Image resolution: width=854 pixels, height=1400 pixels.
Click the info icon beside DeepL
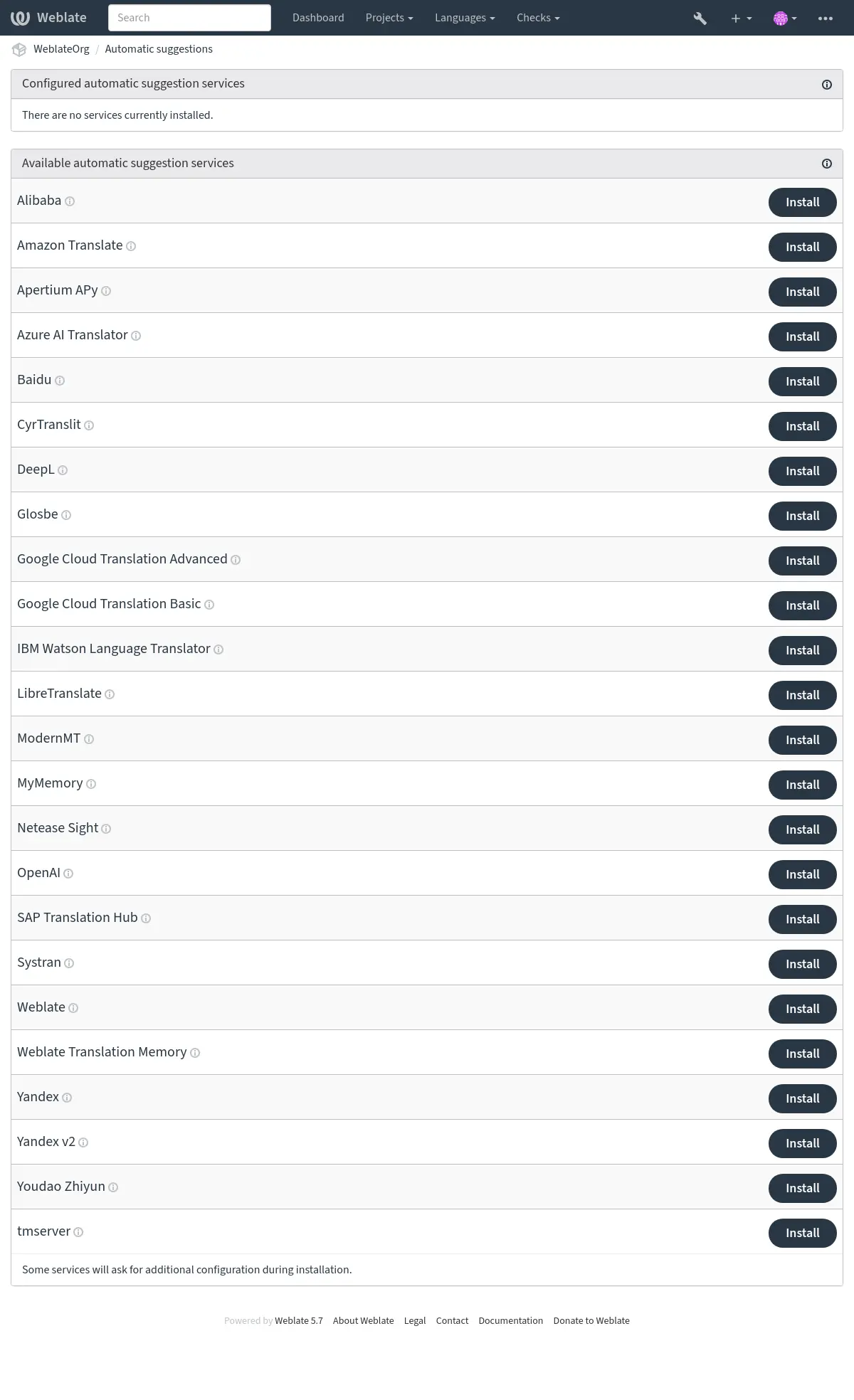pyautogui.click(x=63, y=470)
